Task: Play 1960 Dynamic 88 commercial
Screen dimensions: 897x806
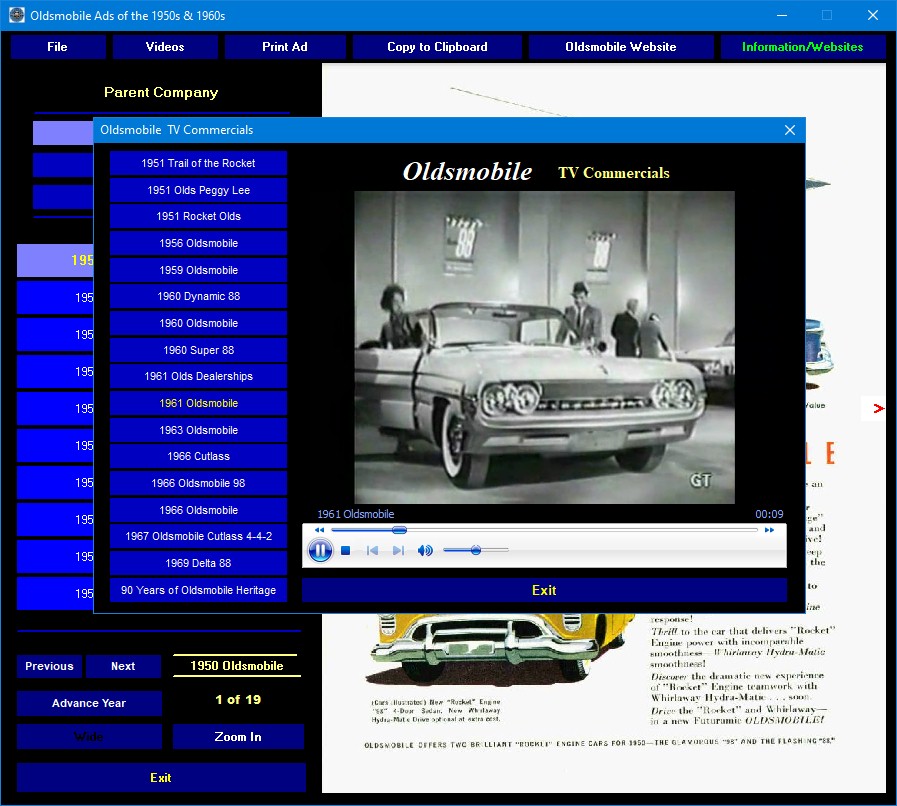Action: (199, 296)
